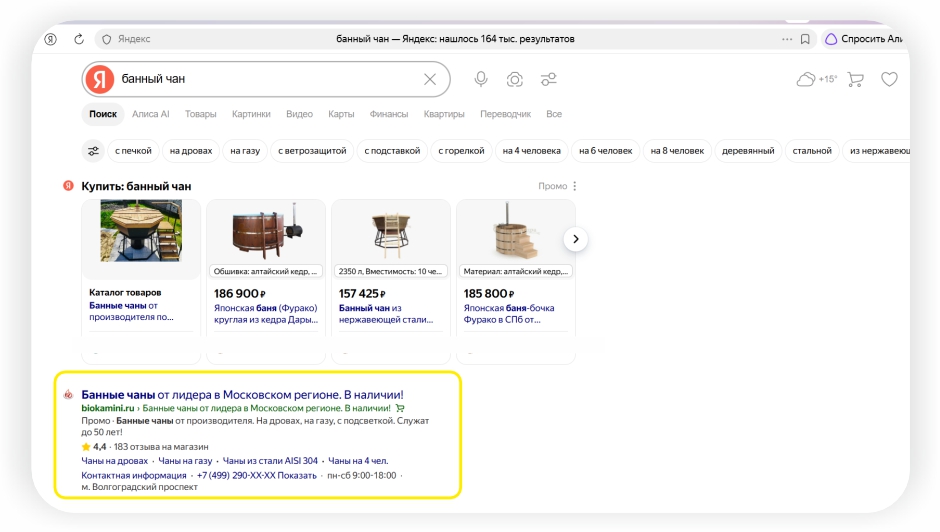Viewport: 940px width, 532px height.
Task: Open search settings sliders icon next to camera
Action: coord(549,79)
